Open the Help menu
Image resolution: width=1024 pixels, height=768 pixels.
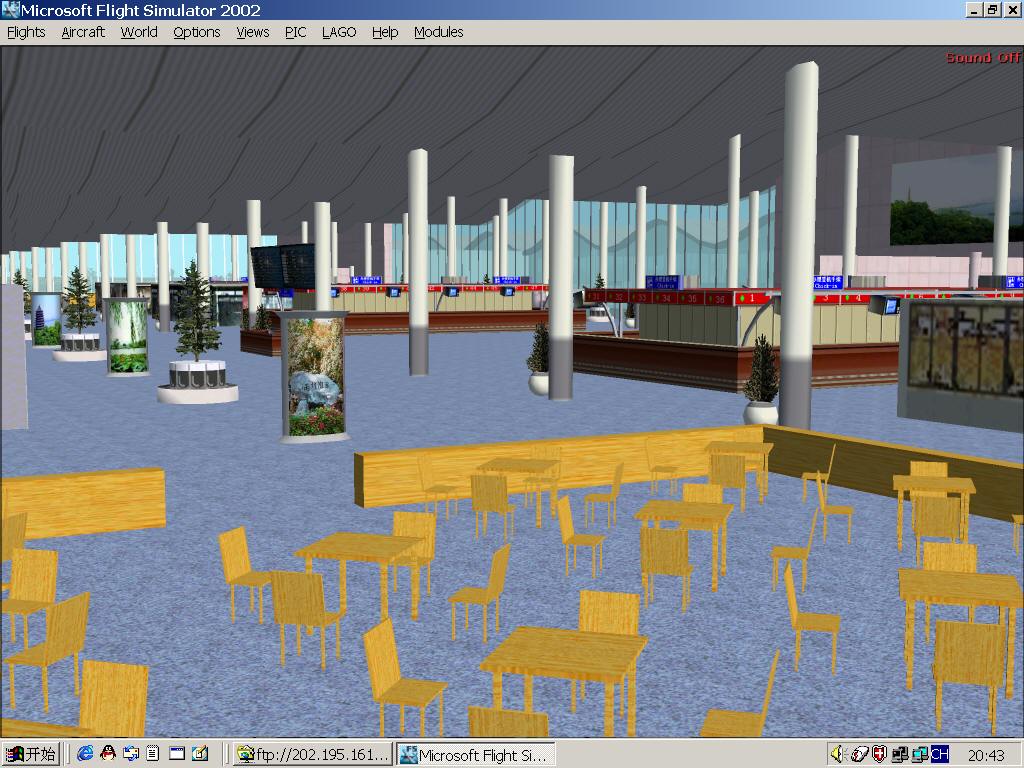385,32
